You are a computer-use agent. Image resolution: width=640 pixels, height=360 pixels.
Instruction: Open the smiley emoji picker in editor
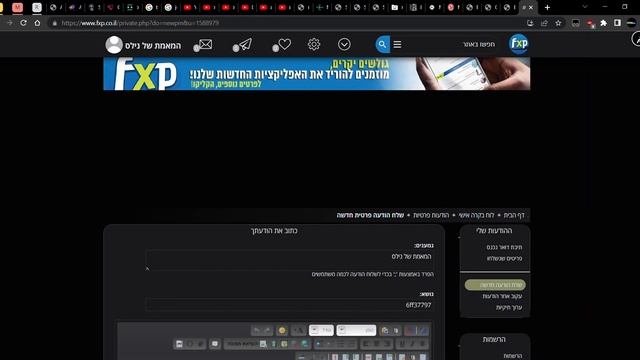(x=282, y=330)
